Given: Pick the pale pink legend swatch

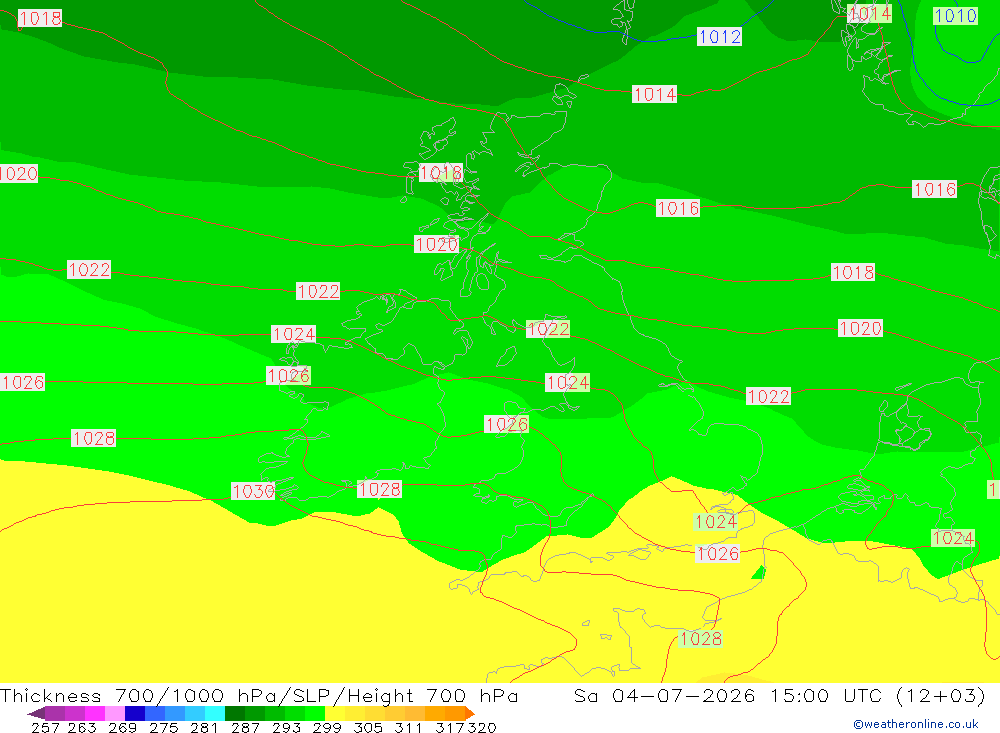Looking at the screenshot, I should (x=115, y=713).
